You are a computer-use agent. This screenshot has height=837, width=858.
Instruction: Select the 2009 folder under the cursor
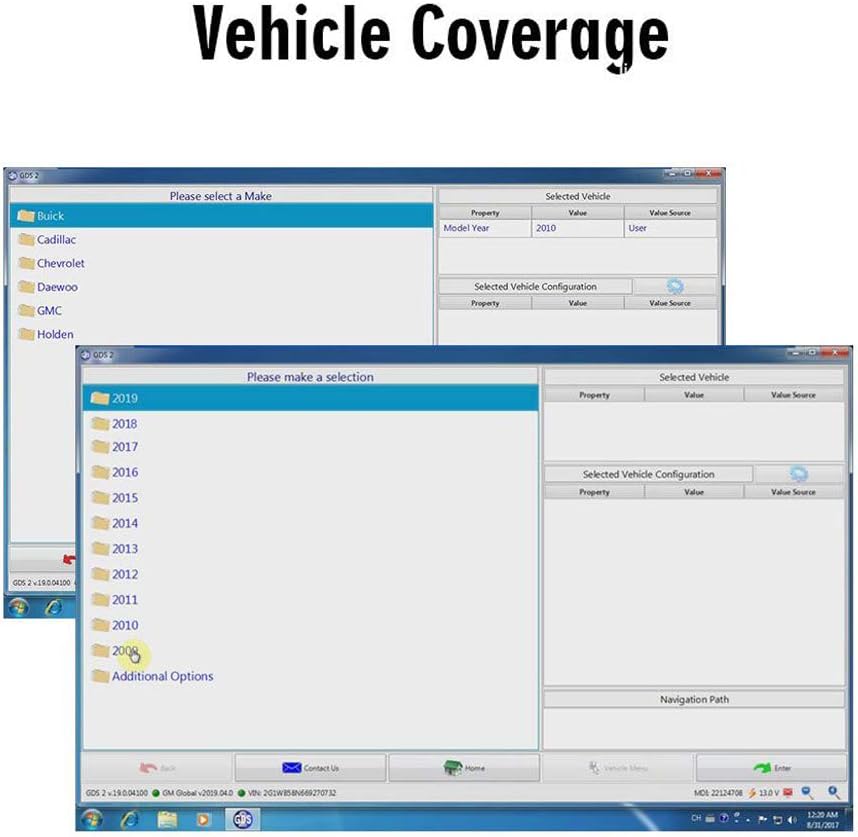pyautogui.click(x=310, y=650)
